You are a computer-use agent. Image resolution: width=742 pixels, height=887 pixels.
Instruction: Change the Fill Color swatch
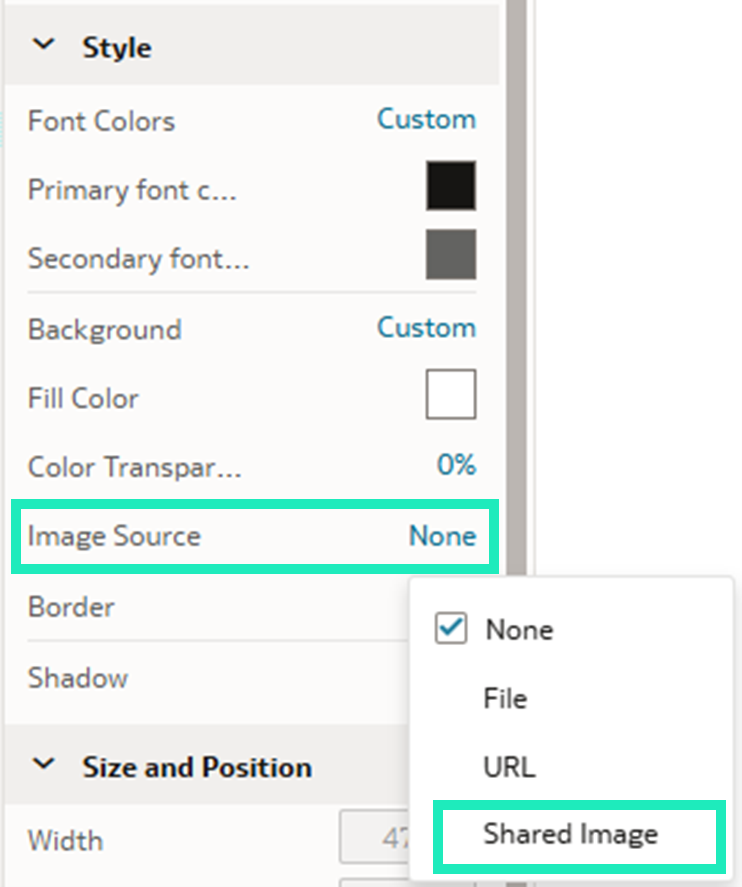pyautogui.click(x=451, y=394)
